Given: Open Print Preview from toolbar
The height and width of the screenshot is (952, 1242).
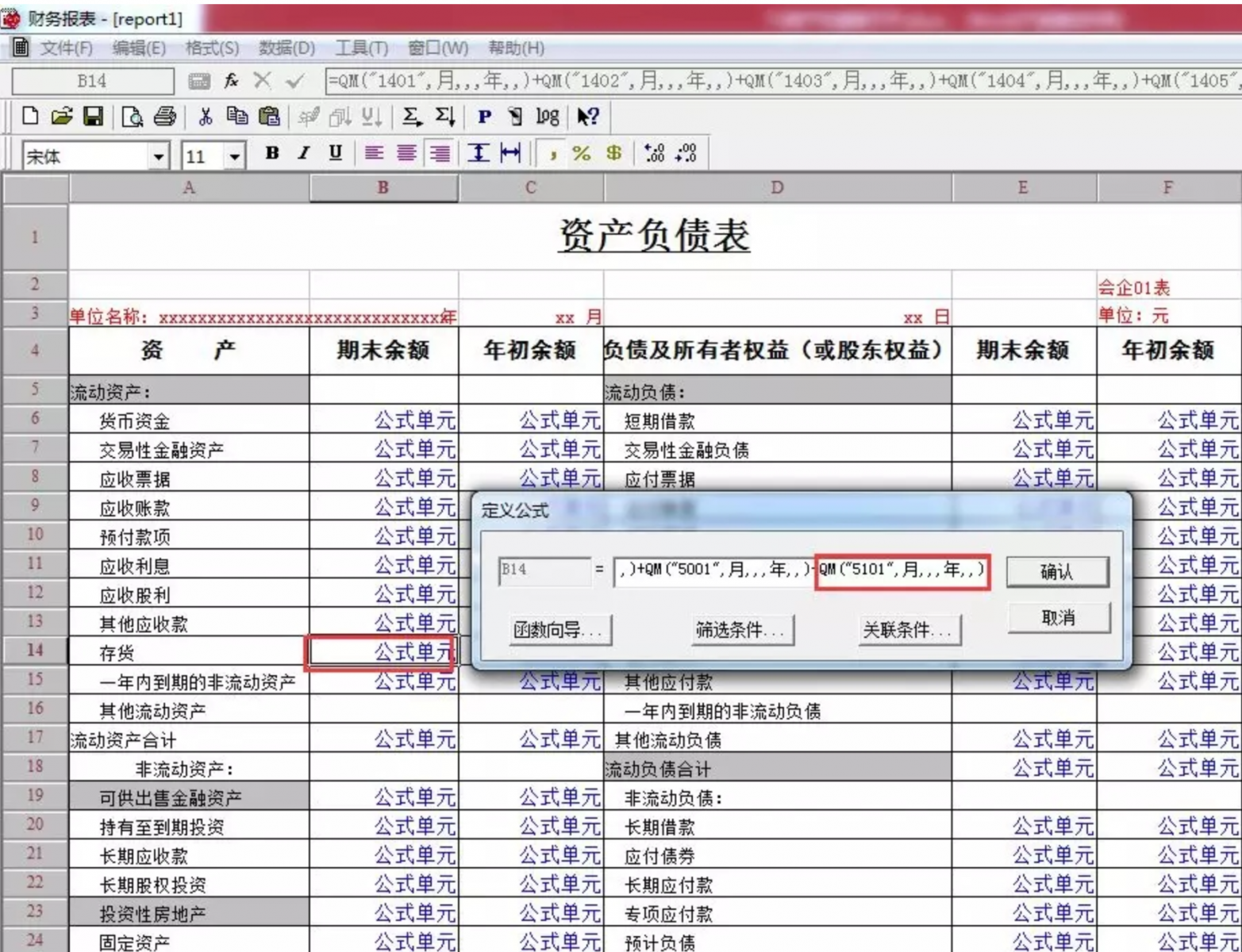Looking at the screenshot, I should coord(133,117).
